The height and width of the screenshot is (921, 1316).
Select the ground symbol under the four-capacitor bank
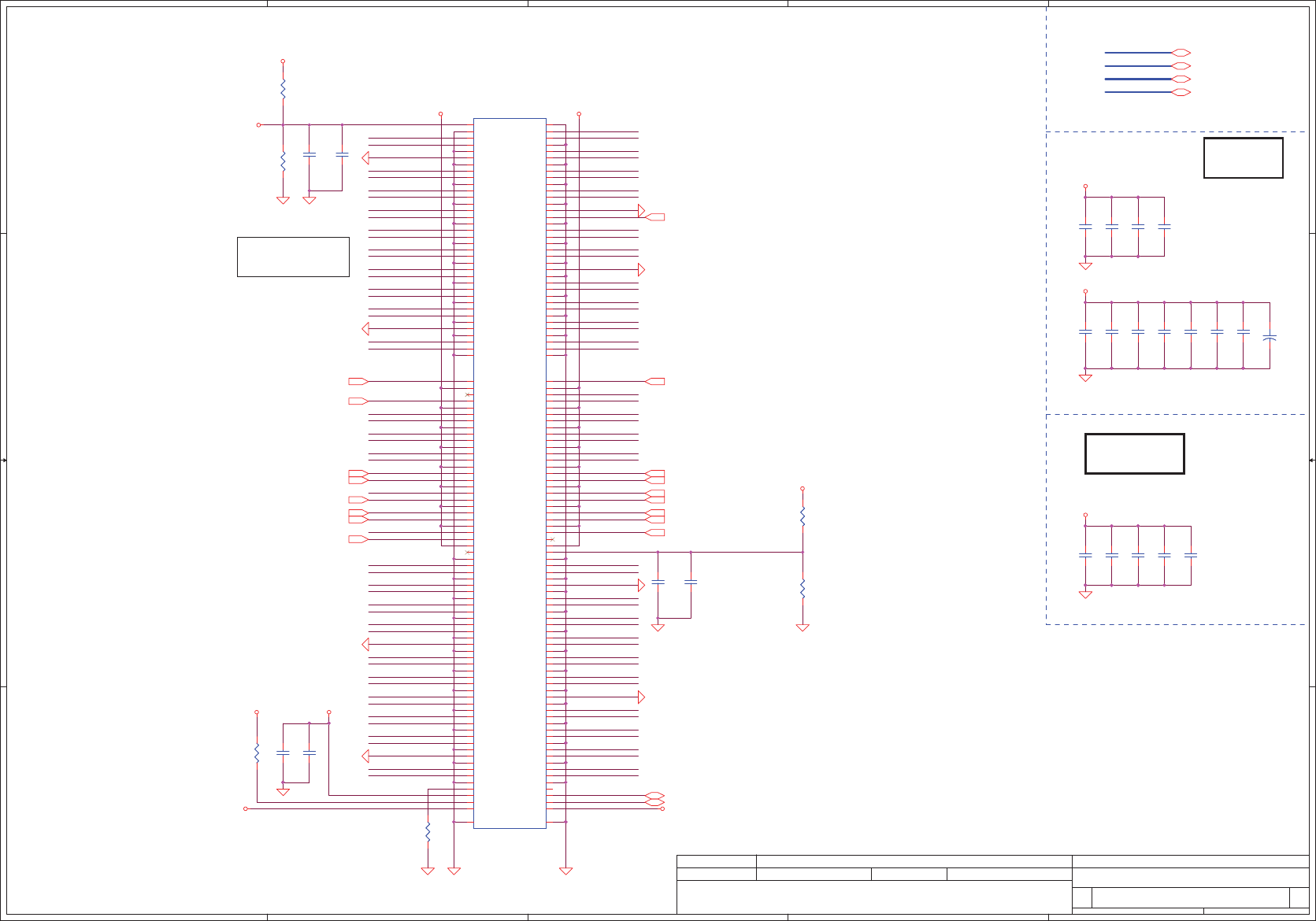[x=1085, y=266]
